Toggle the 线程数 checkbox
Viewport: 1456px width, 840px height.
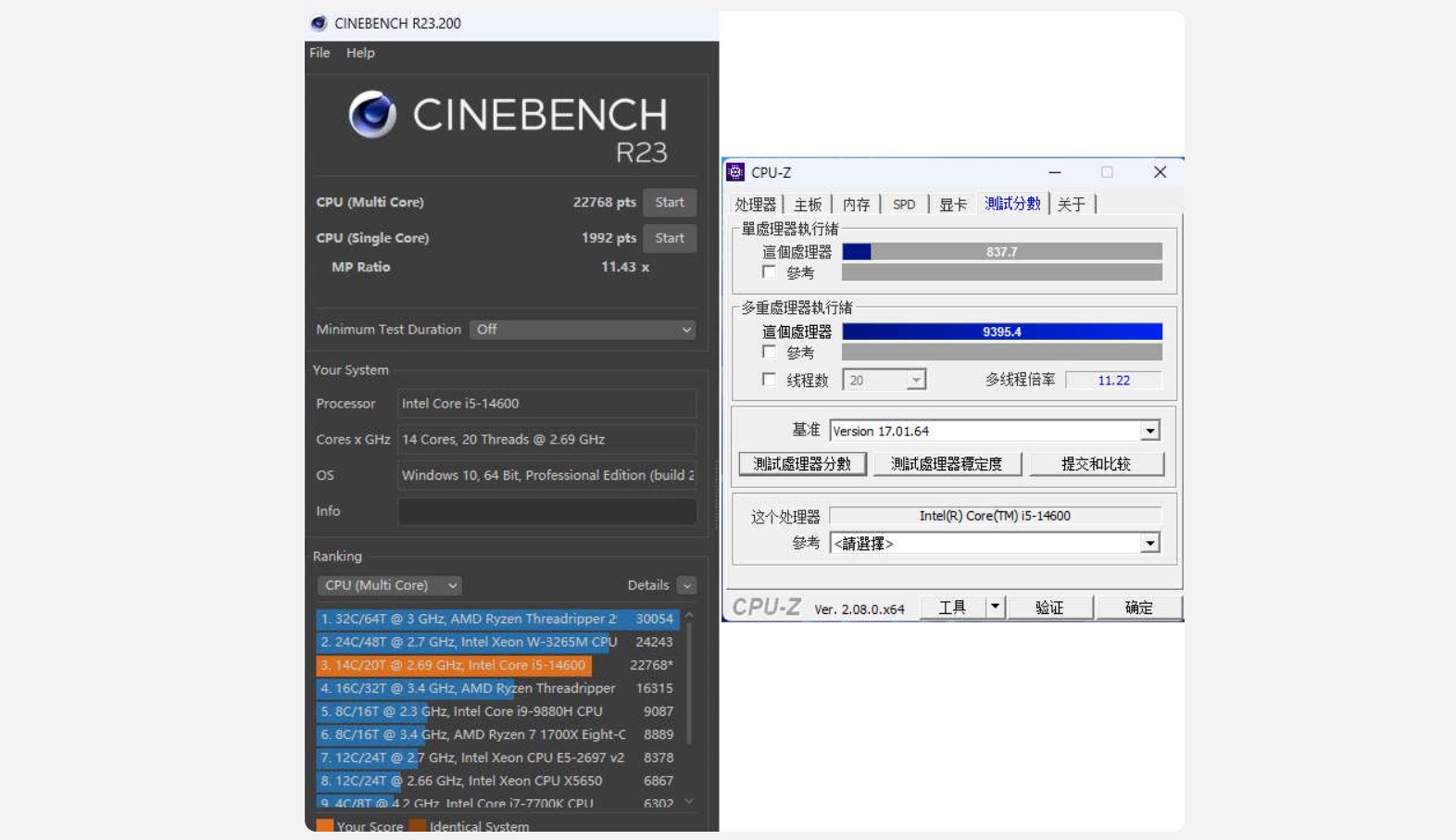[x=769, y=380]
